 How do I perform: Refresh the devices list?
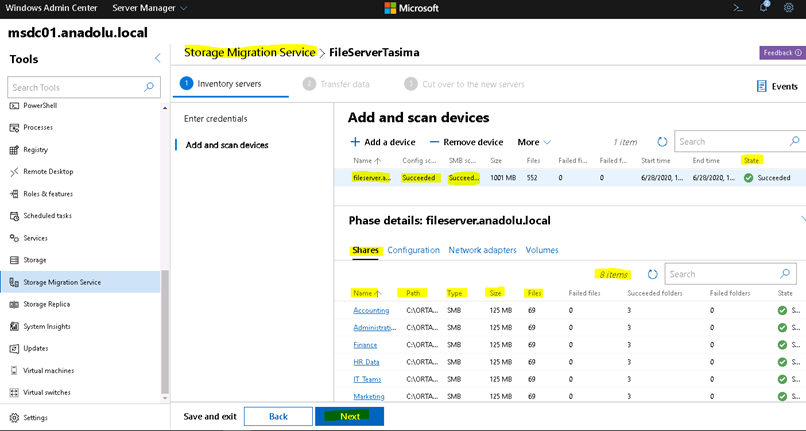[x=662, y=141]
